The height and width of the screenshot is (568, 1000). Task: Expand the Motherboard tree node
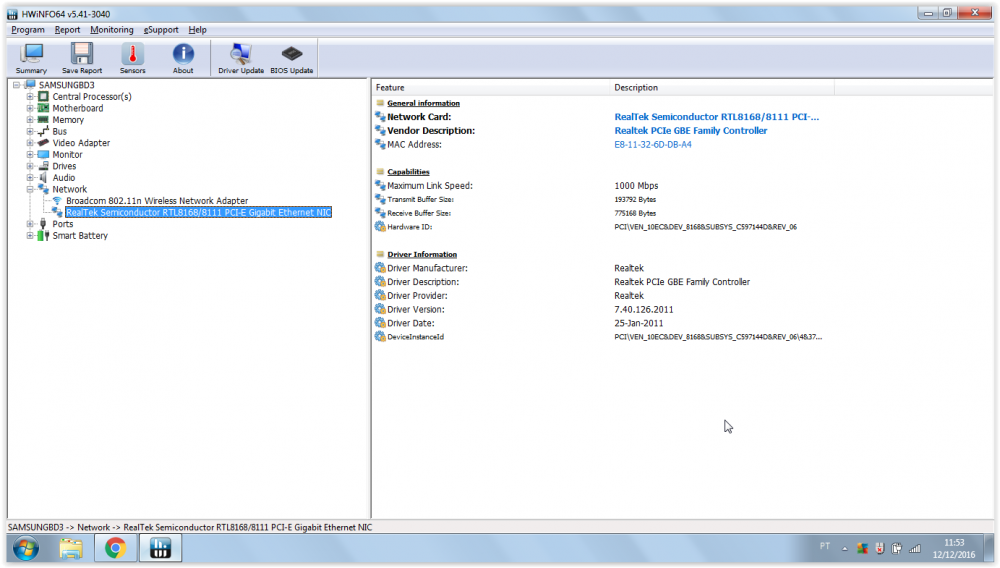pyautogui.click(x=30, y=108)
